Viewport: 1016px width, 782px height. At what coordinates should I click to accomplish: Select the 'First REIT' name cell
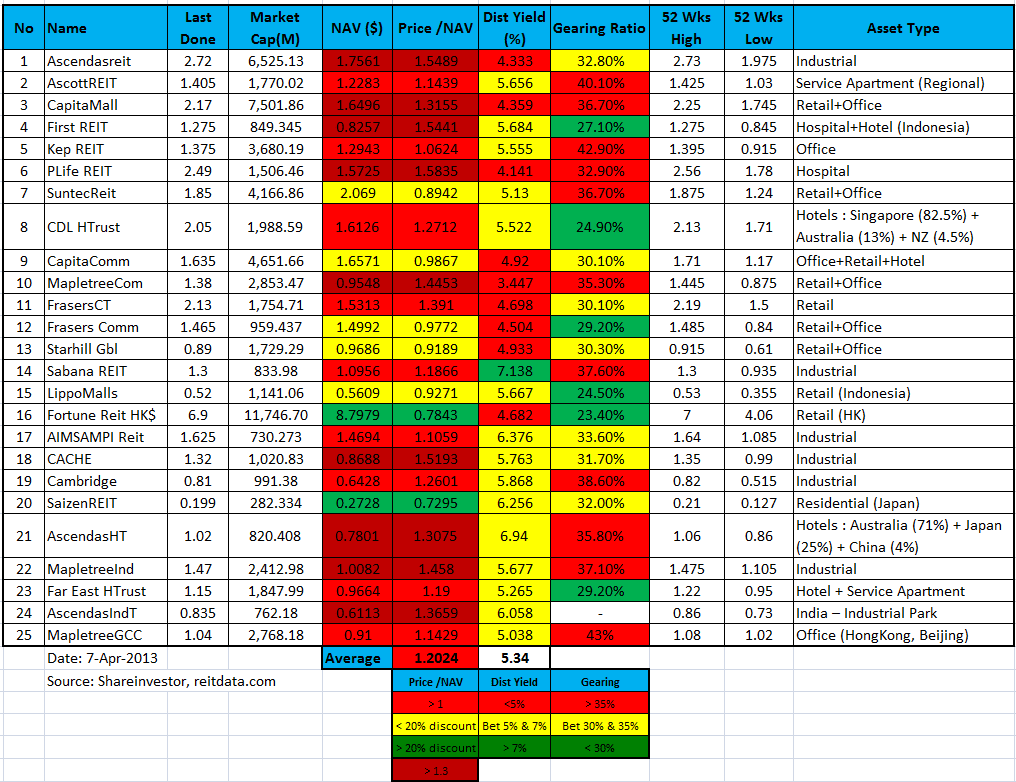tap(106, 127)
